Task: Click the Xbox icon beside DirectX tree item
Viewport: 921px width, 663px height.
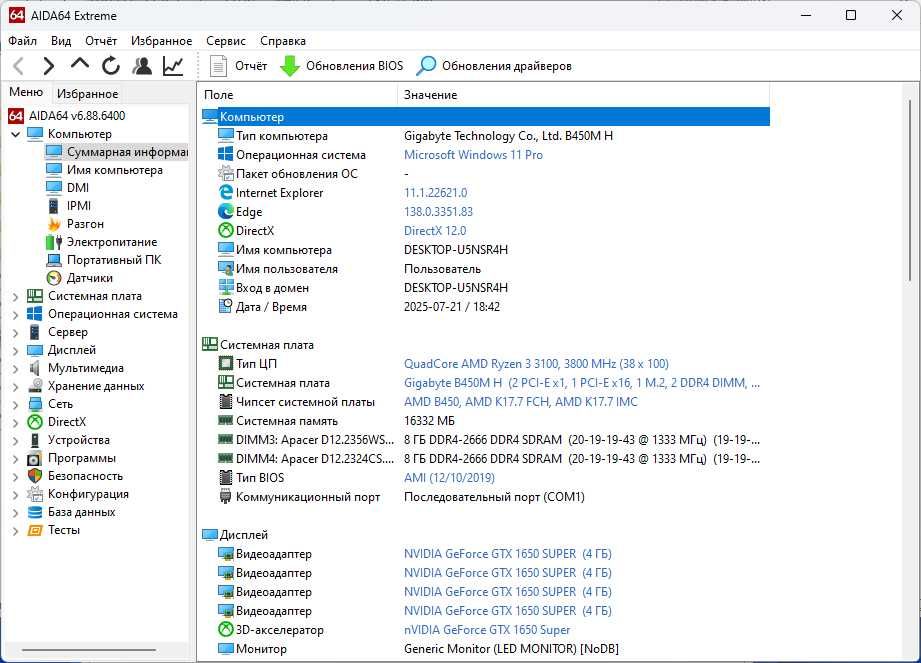Action: click(x=35, y=422)
